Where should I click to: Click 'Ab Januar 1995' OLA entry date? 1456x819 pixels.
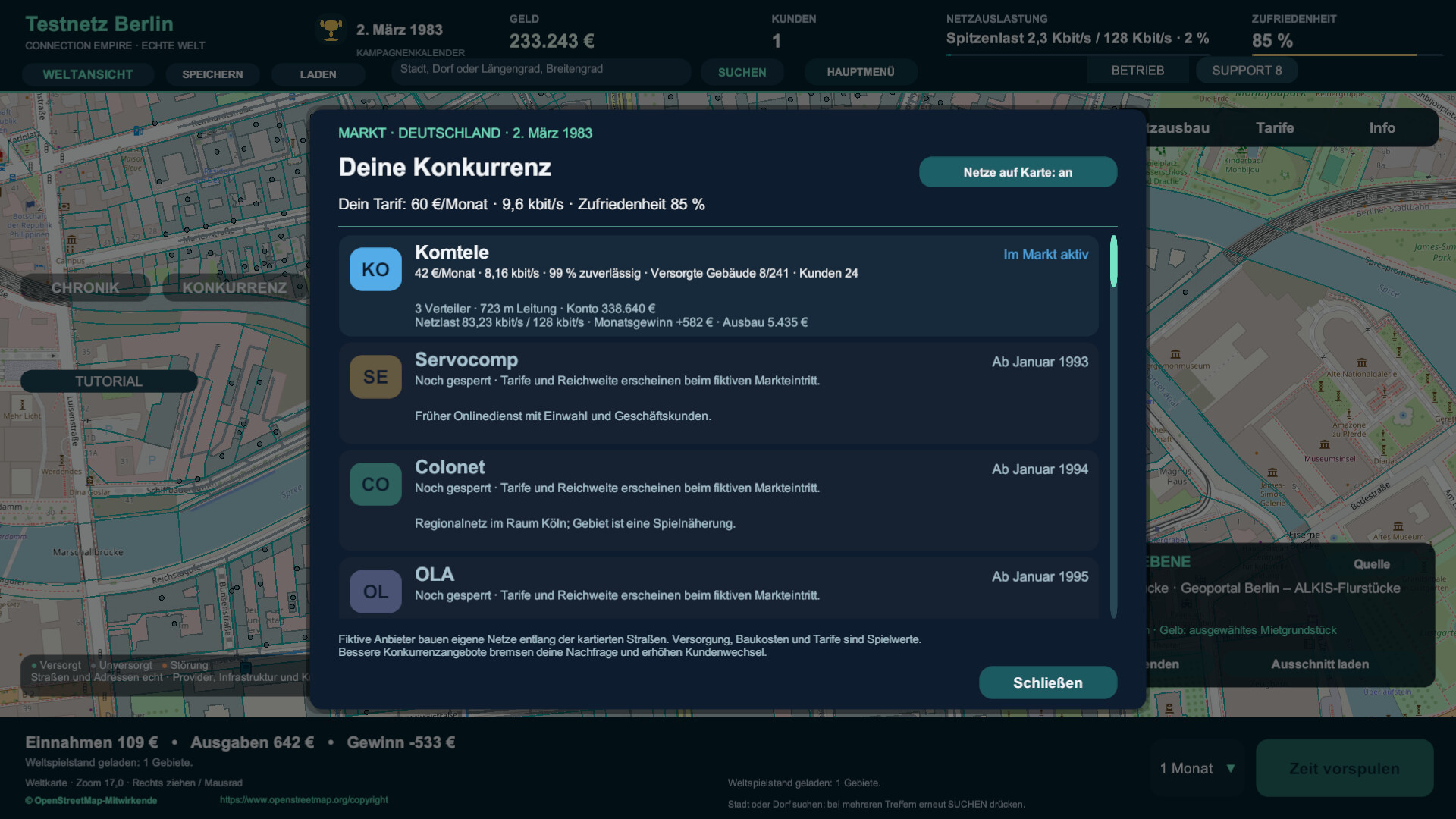click(x=1040, y=576)
